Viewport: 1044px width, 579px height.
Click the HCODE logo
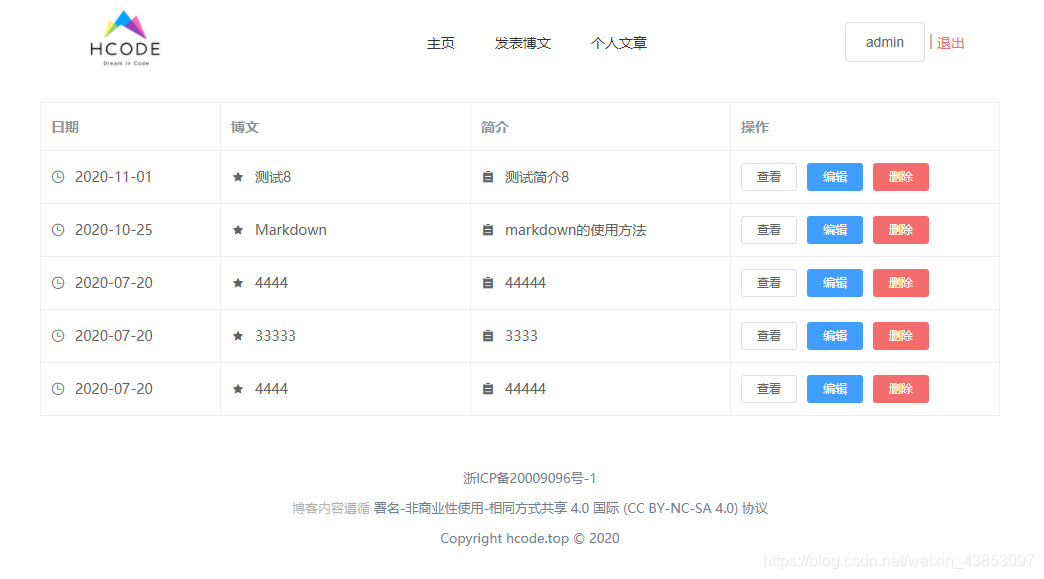(x=125, y=38)
